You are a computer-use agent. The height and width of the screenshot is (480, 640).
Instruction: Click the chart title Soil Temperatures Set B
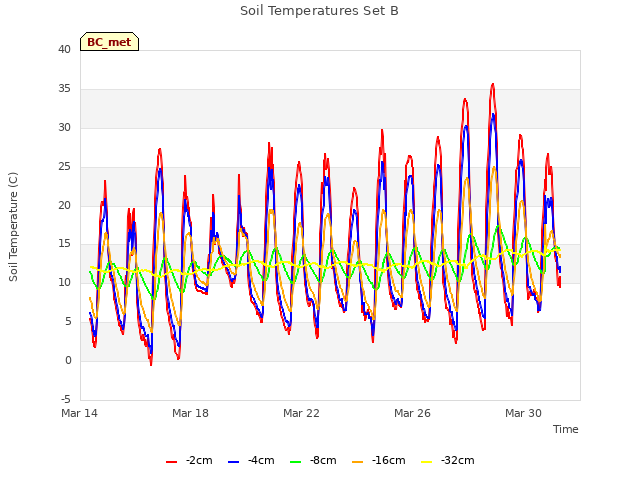click(319, 11)
